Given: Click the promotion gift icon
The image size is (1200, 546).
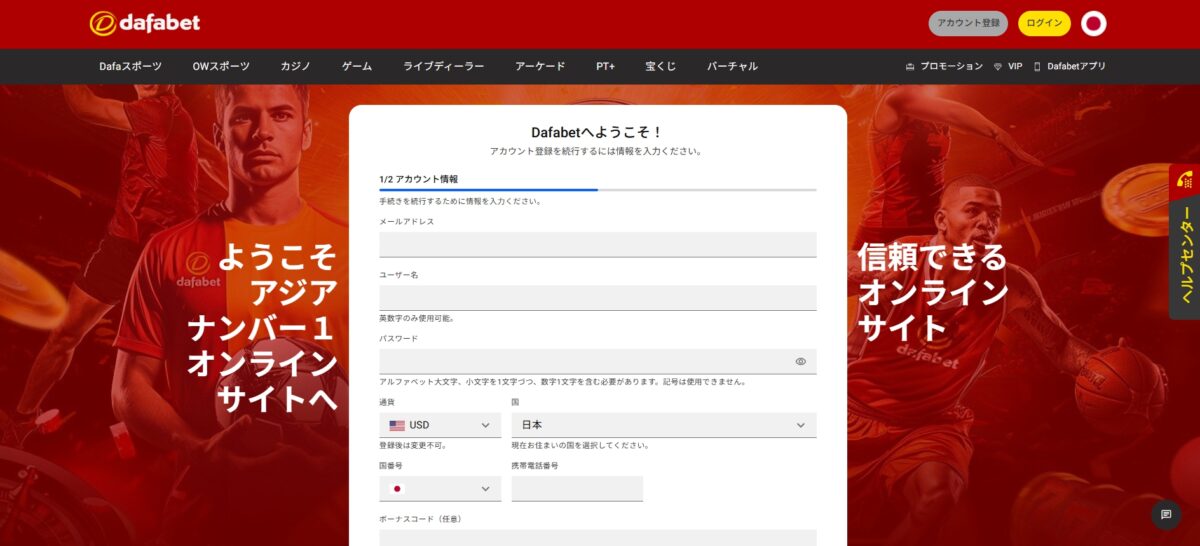Looking at the screenshot, I should point(910,66).
